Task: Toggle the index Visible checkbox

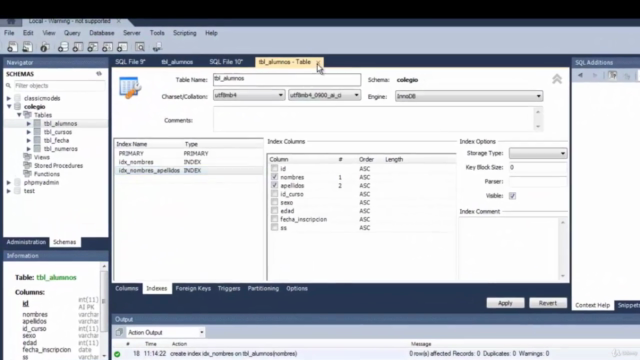Action: (x=512, y=196)
